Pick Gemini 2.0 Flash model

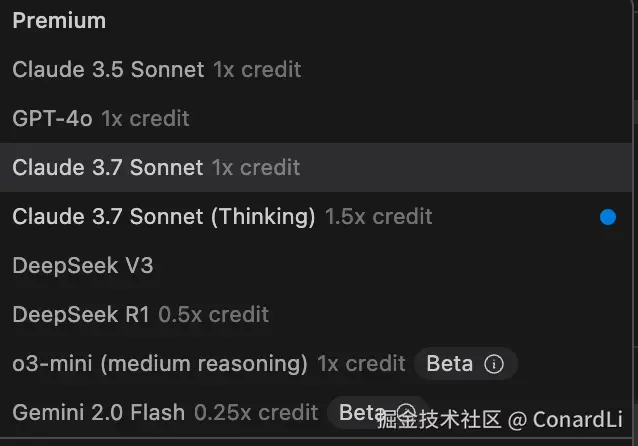(x=98, y=412)
